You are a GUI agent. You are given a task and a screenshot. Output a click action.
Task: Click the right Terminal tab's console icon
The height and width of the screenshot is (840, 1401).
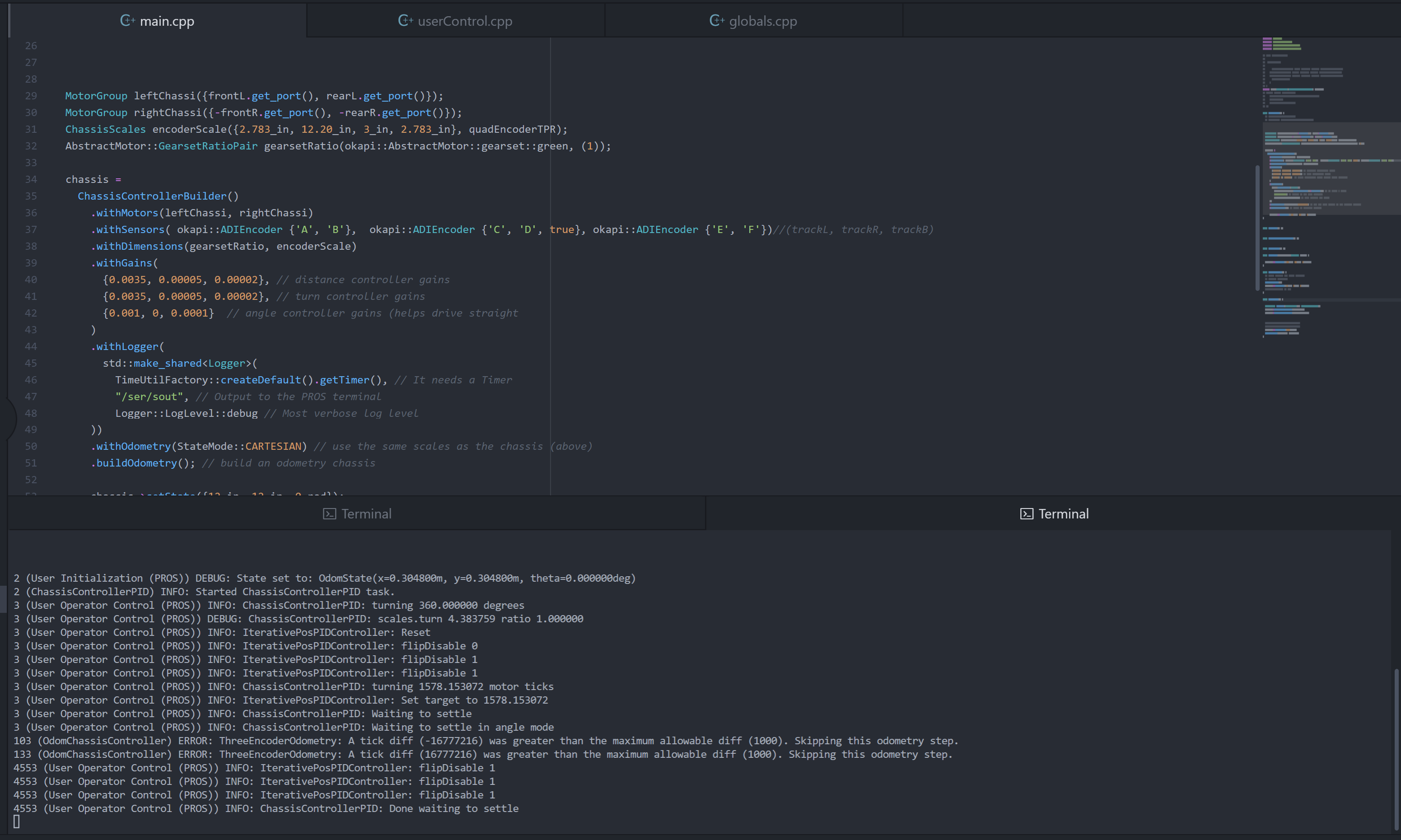1026,513
